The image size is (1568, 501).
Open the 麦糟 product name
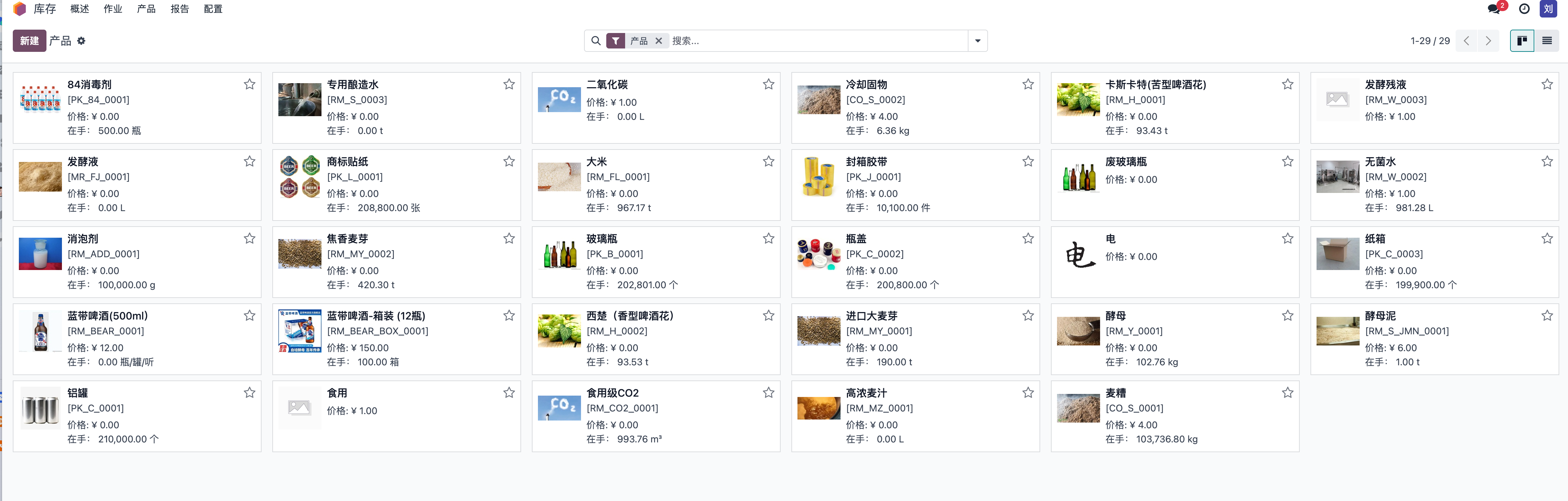(x=1116, y=393)
